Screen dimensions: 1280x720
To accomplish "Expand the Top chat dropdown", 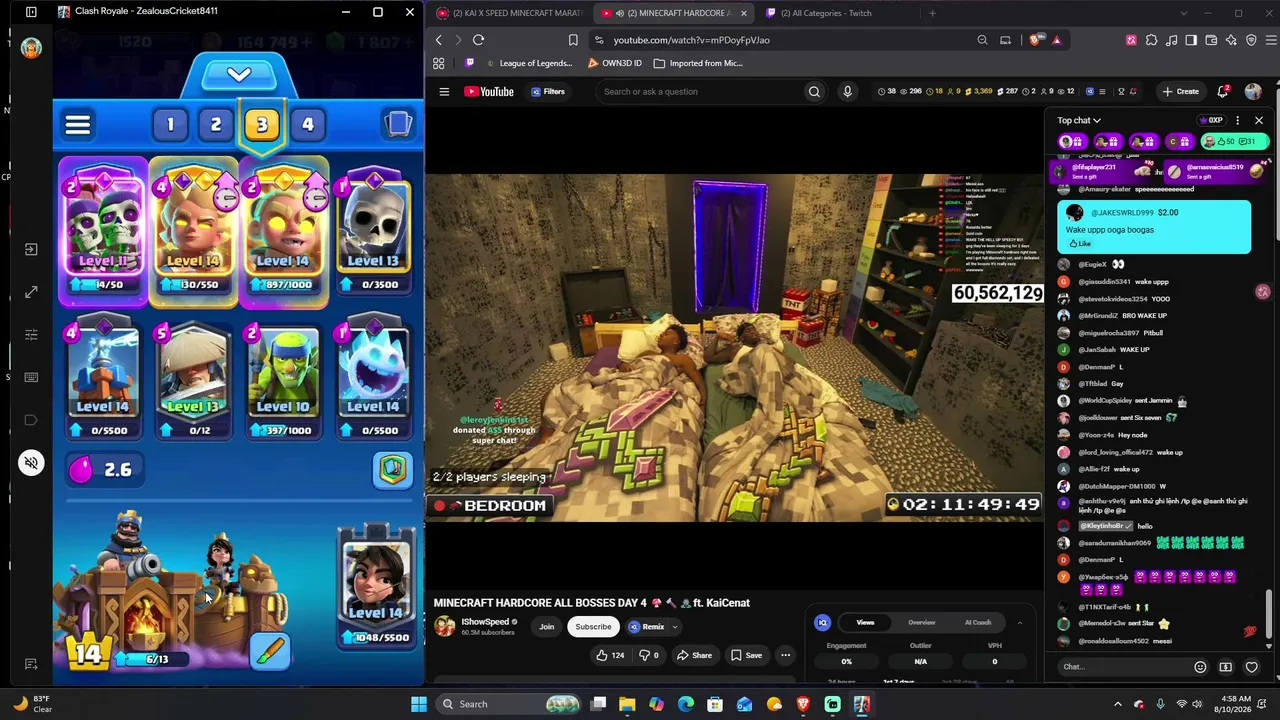I will pos(1079,120).
